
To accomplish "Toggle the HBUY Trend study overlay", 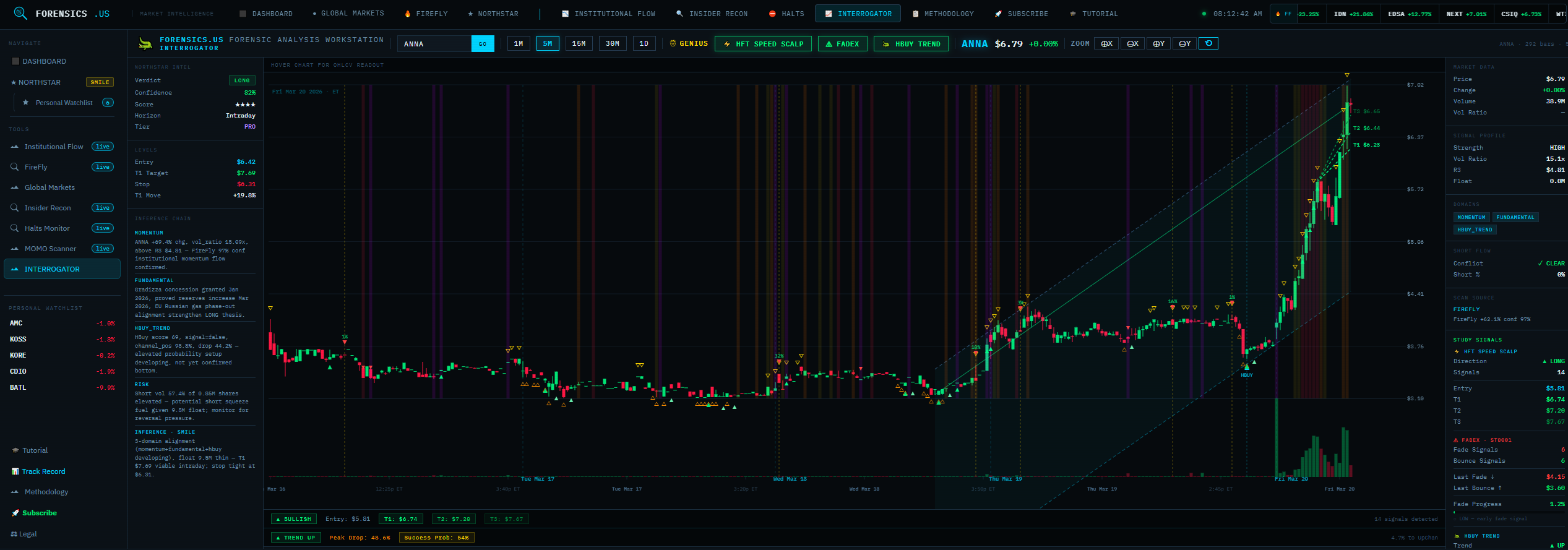I will coord(911,44).
